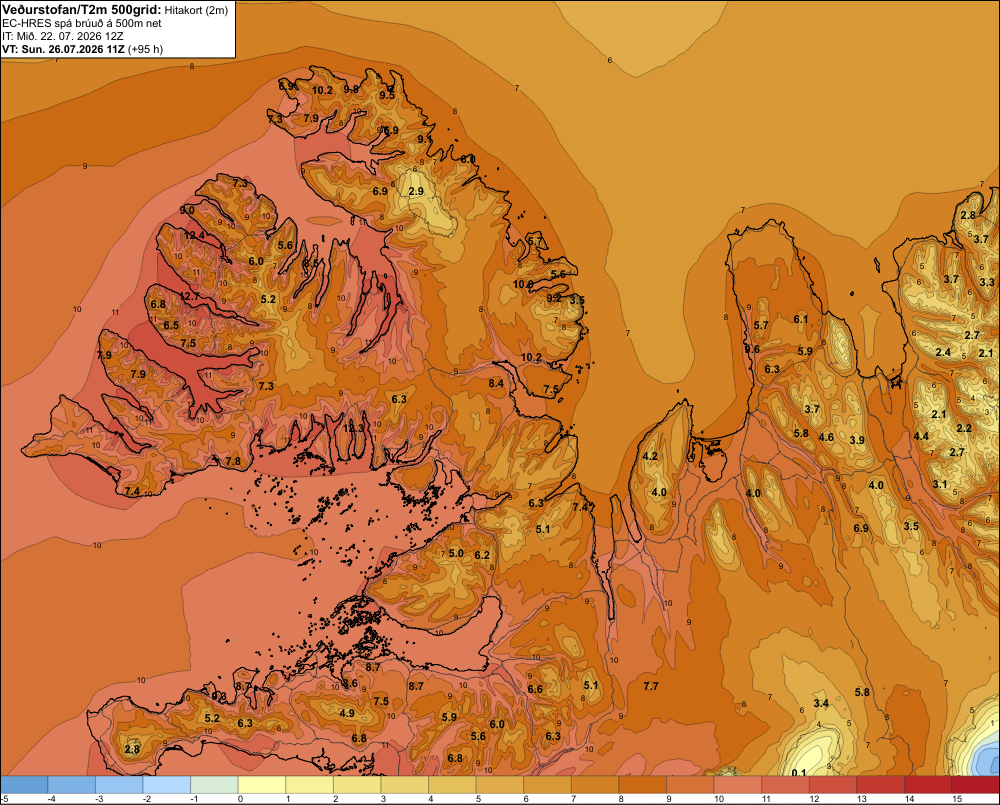Pick the legend swatch between -1 and 0

[214, 784]
